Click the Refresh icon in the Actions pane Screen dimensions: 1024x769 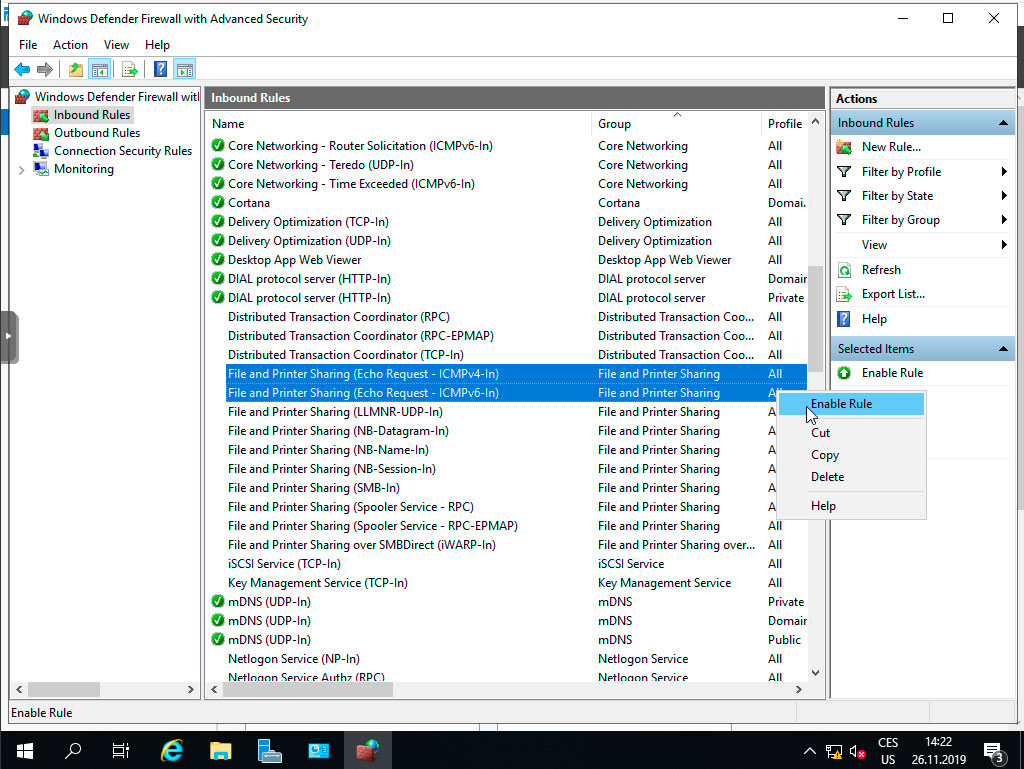843,269
